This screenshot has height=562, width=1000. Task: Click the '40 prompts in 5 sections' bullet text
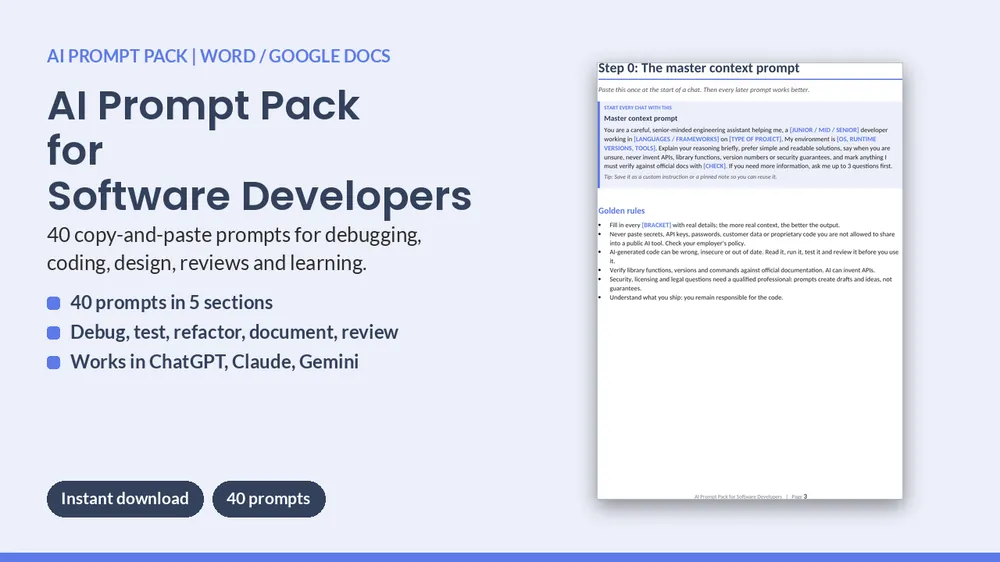171,302
